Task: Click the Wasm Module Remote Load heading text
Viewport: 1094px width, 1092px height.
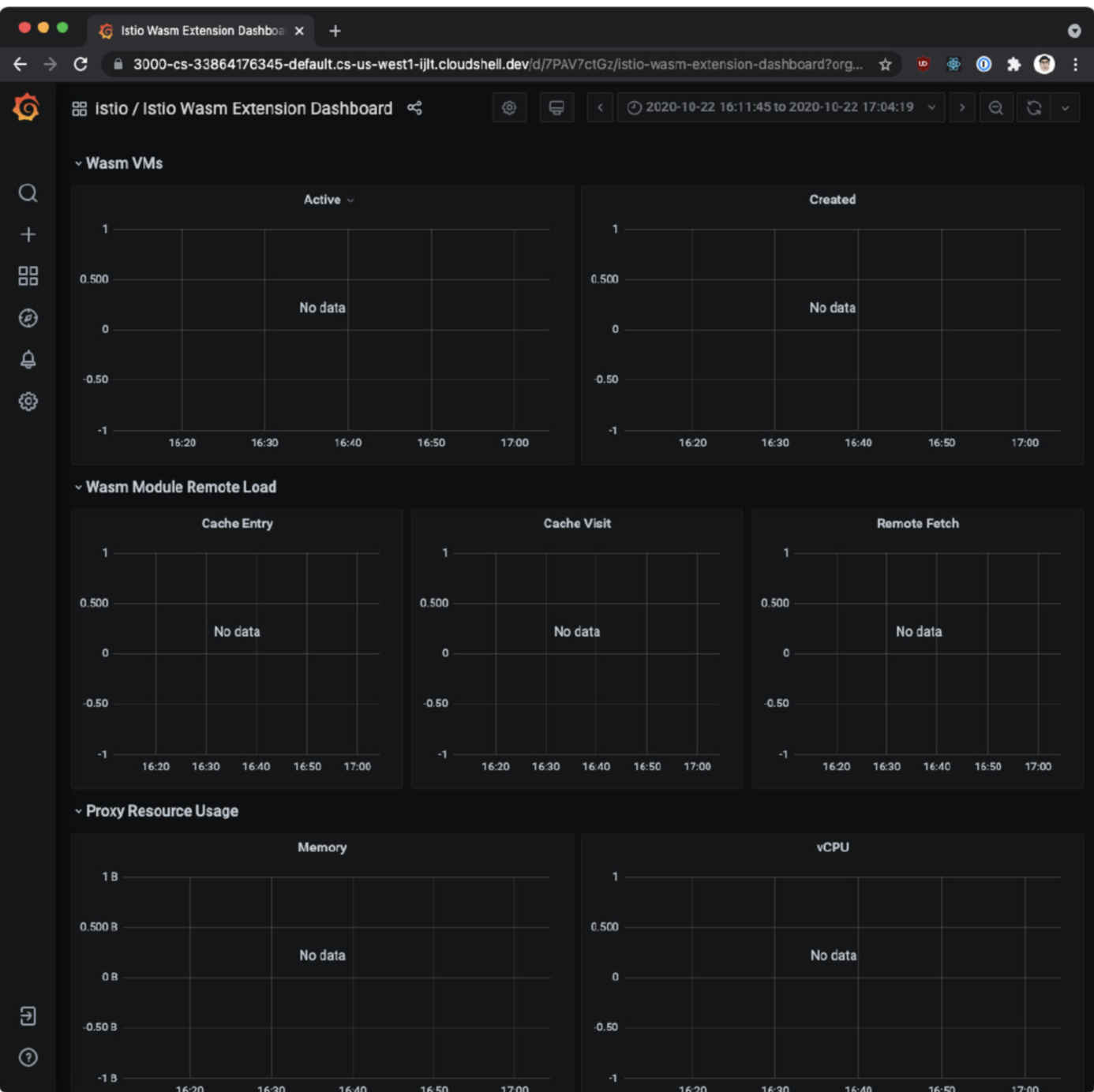Action: pyautogui.click(x=181, y=487)
